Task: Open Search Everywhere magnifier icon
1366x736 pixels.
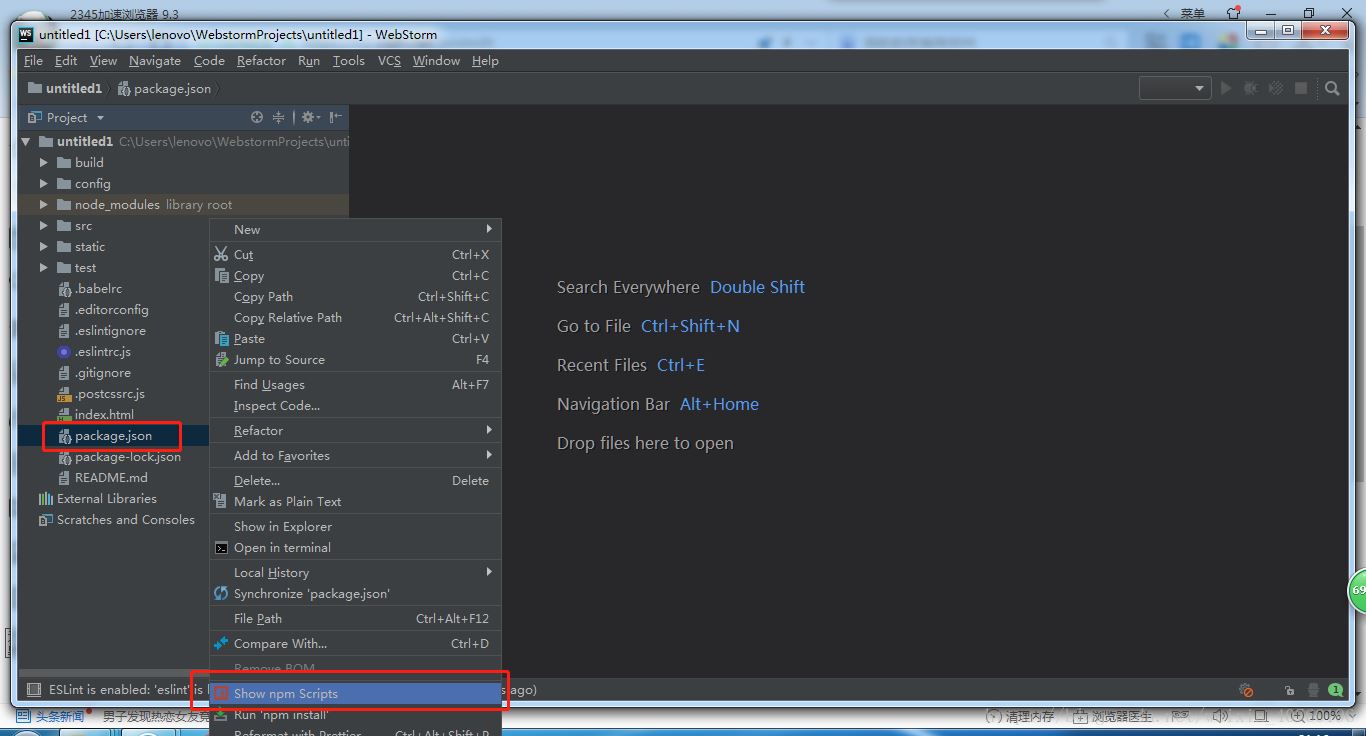Action: (1332, 88)
